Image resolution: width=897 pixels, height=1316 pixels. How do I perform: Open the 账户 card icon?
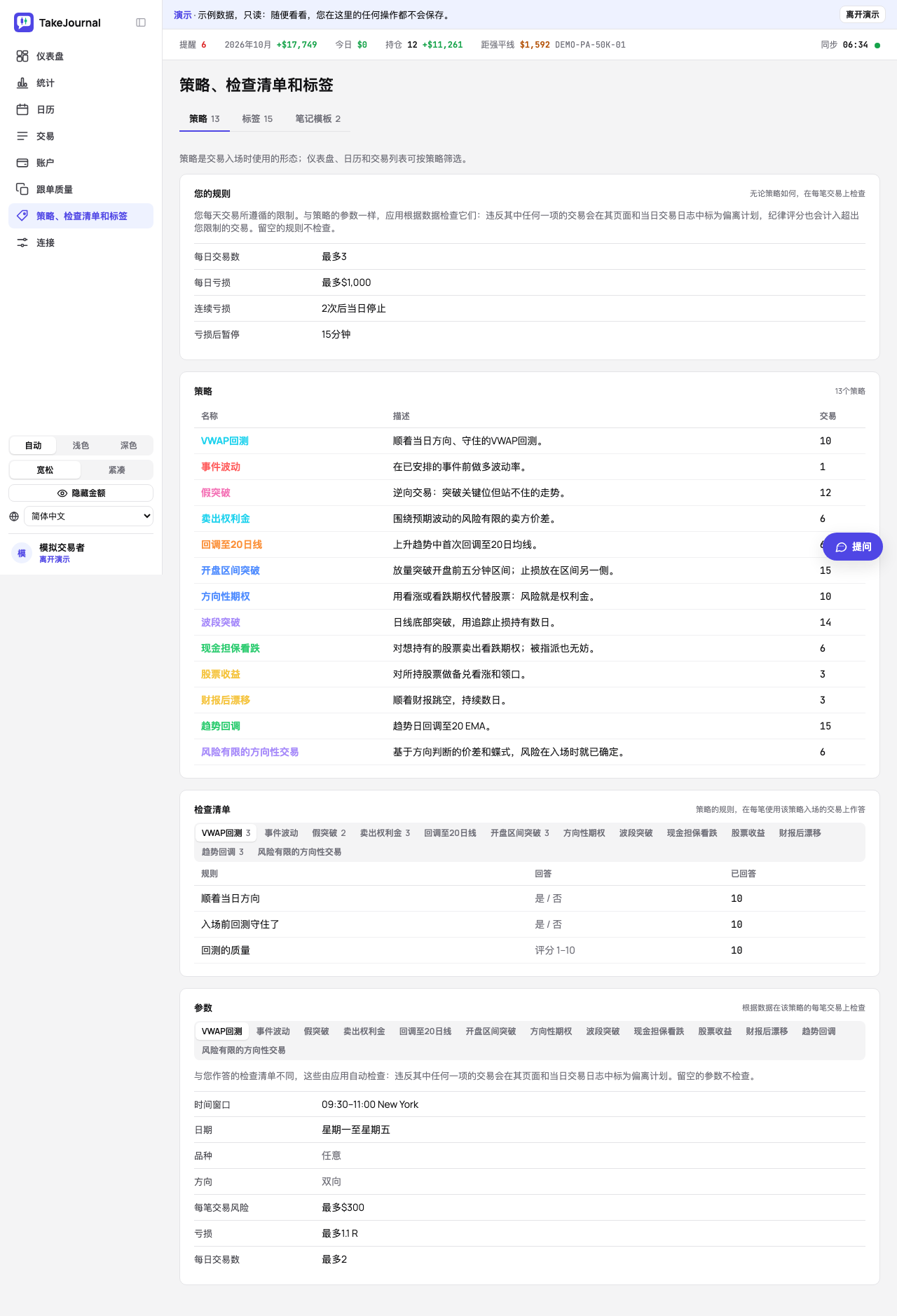22,163
